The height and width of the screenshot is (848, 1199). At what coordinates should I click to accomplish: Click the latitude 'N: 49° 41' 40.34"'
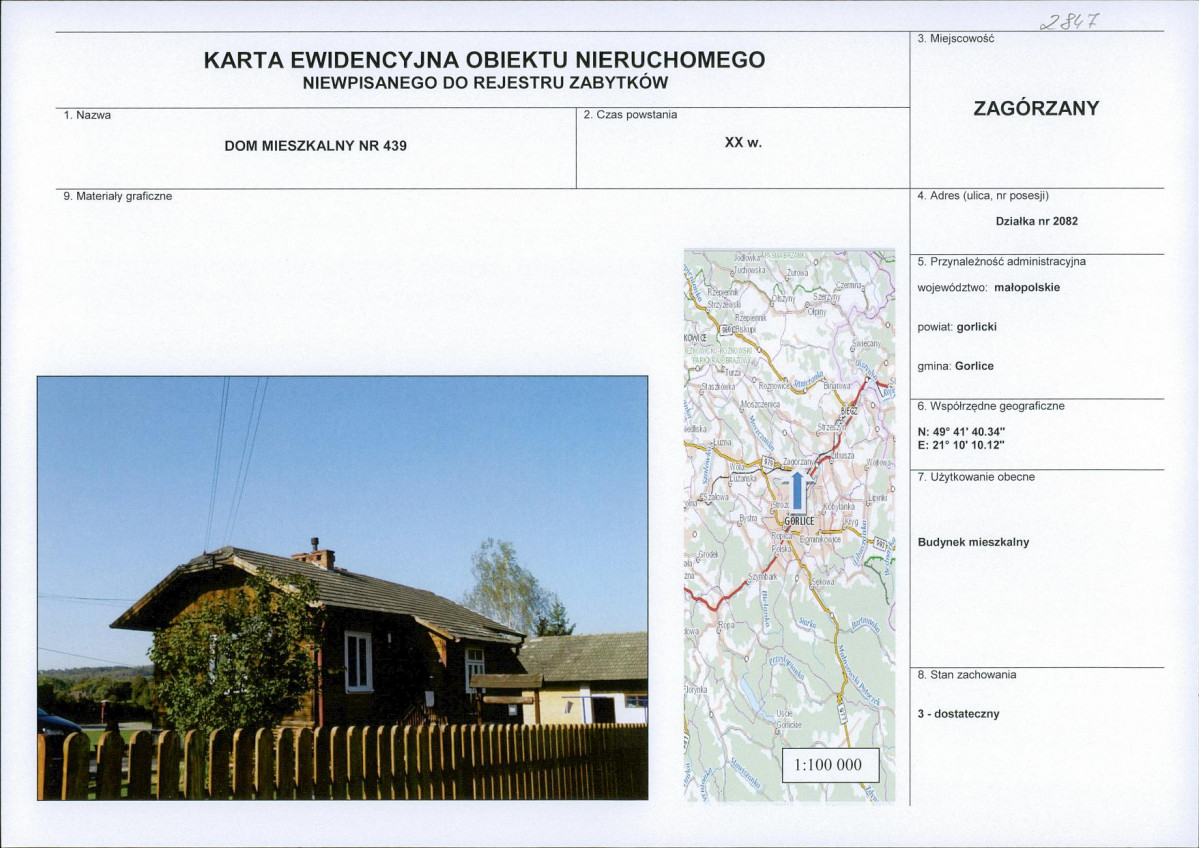pos(961,431)
